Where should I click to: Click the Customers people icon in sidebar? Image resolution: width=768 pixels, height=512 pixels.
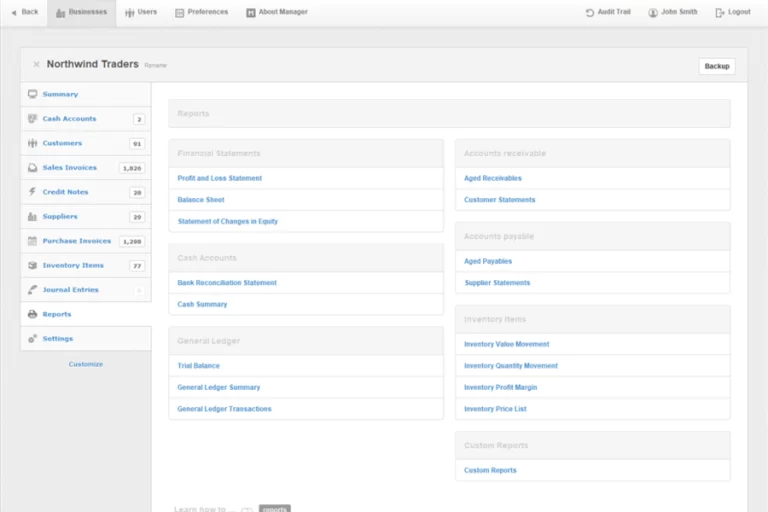click(32, 143)
